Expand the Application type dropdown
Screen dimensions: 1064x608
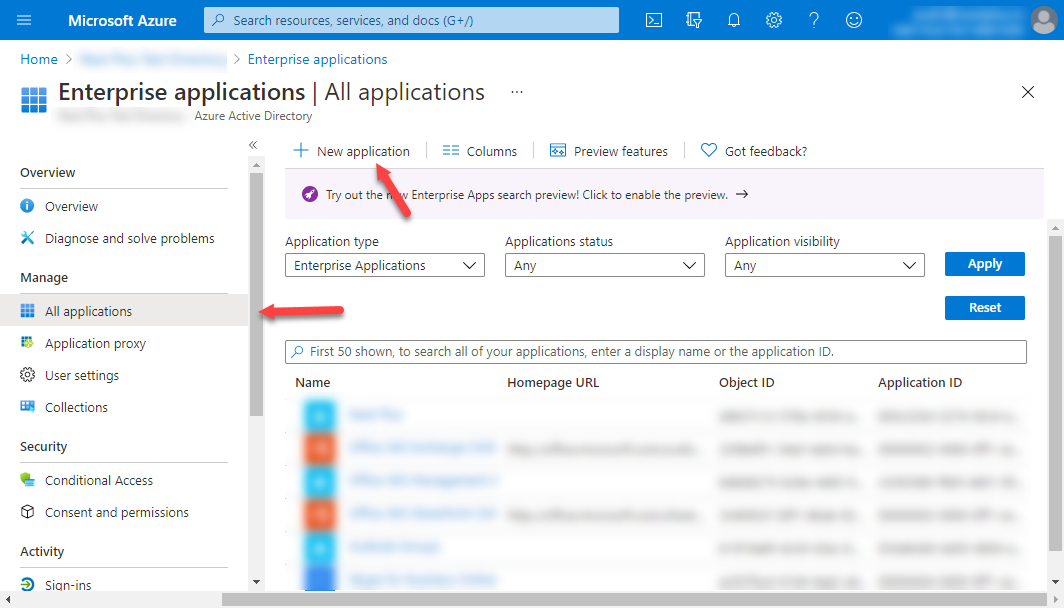(385, 265)
